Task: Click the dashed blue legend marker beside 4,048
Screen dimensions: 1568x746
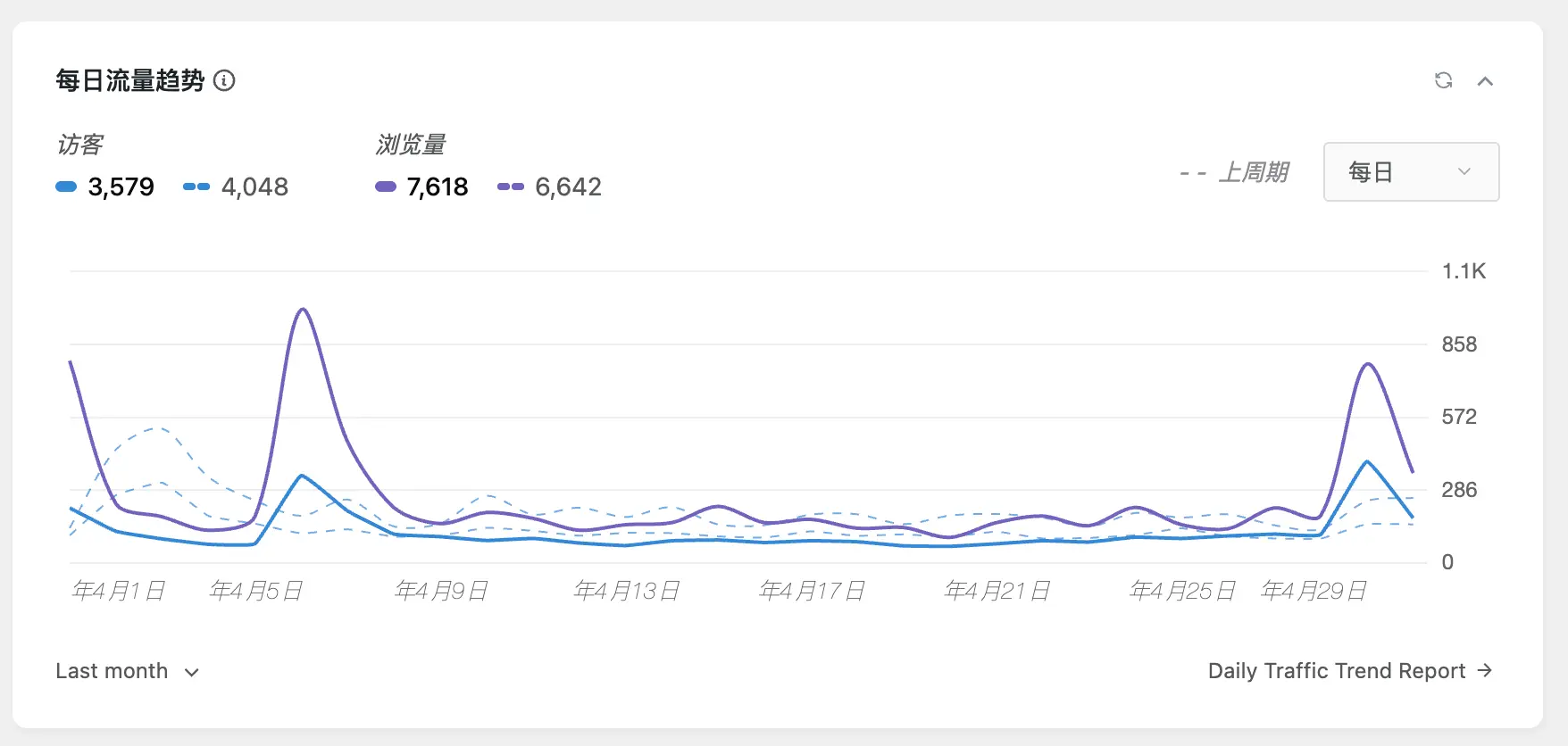Action: [195, 187]
